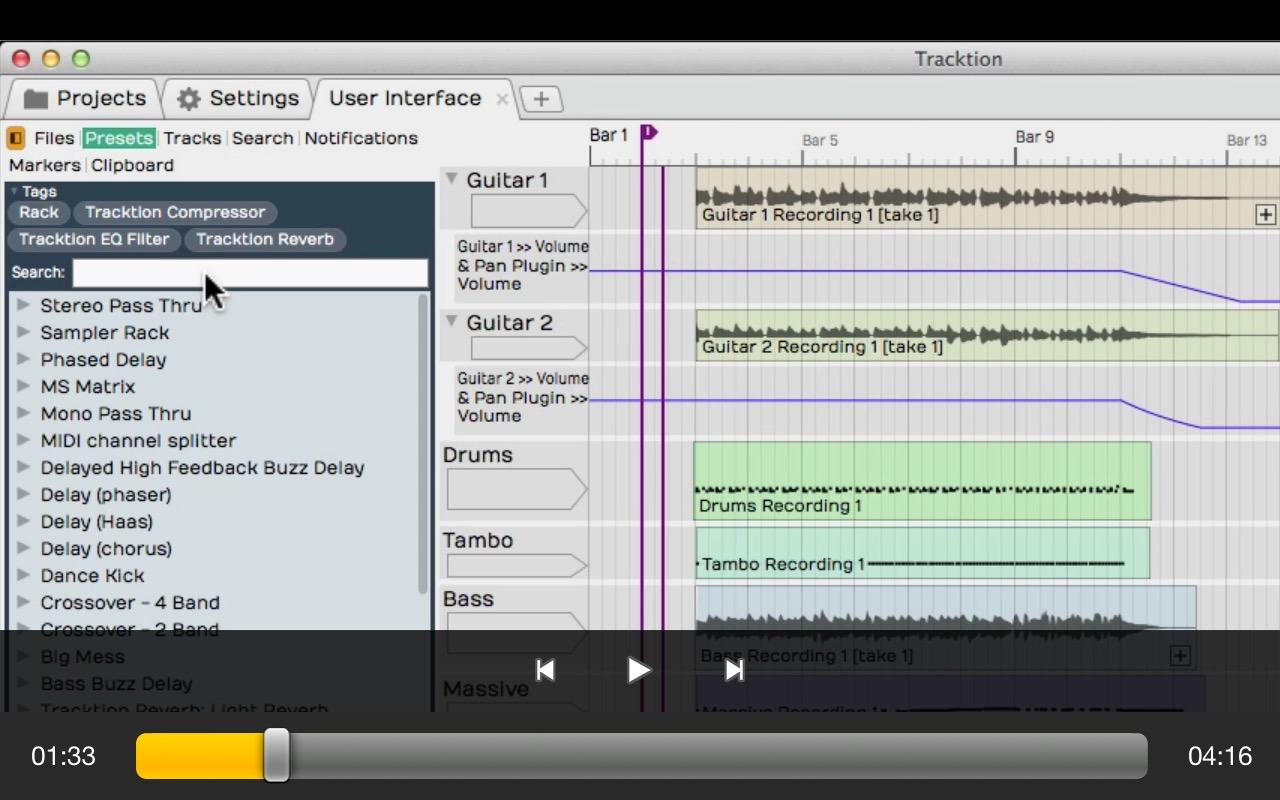Expand the Sampler Rack preset
The image size is (1280, 800).
[x=23, y=332]
